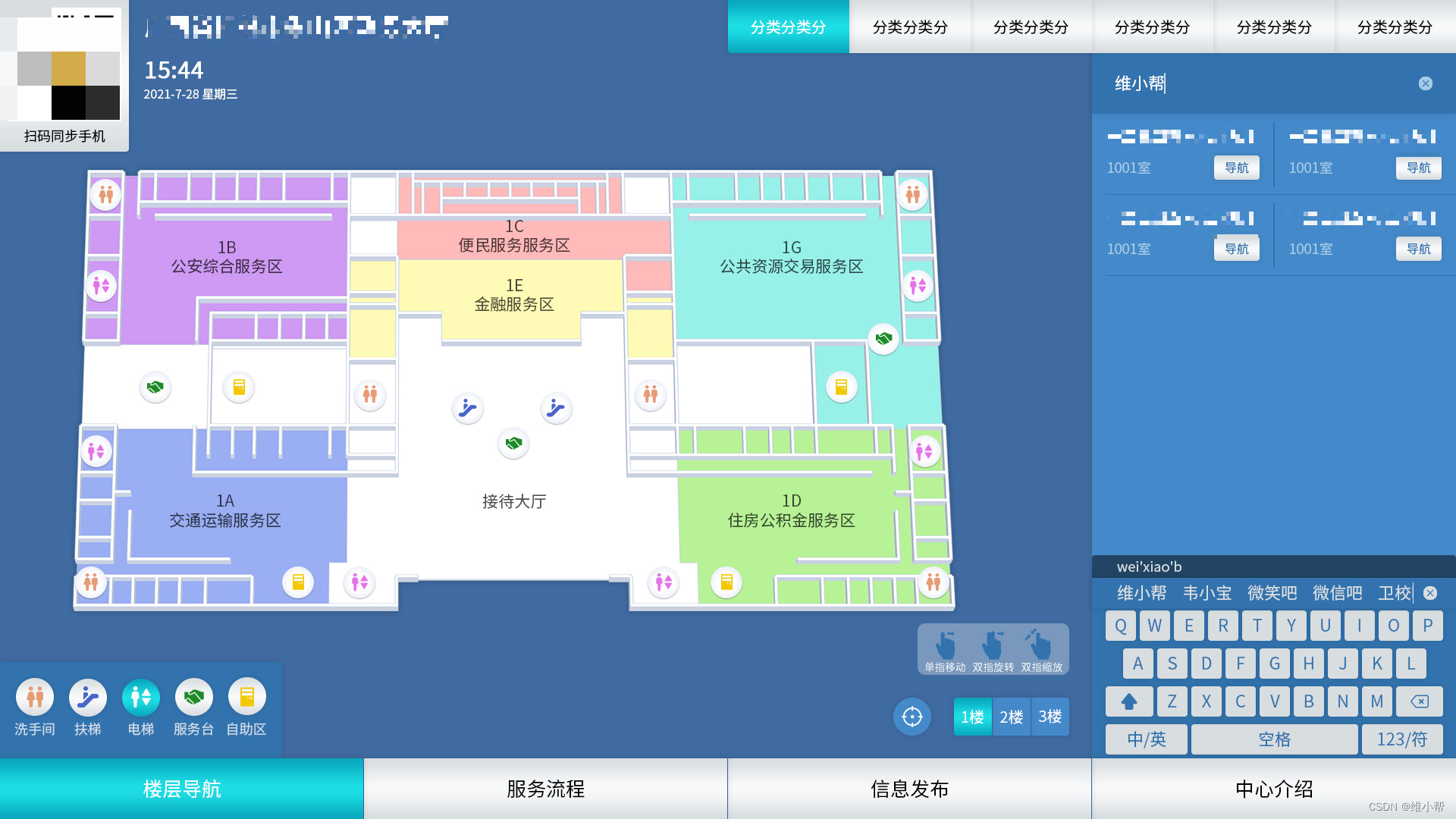Switch to 3楼 floor
Image resolution: width=1456 pixels, height=819 pixels.
1050,717
